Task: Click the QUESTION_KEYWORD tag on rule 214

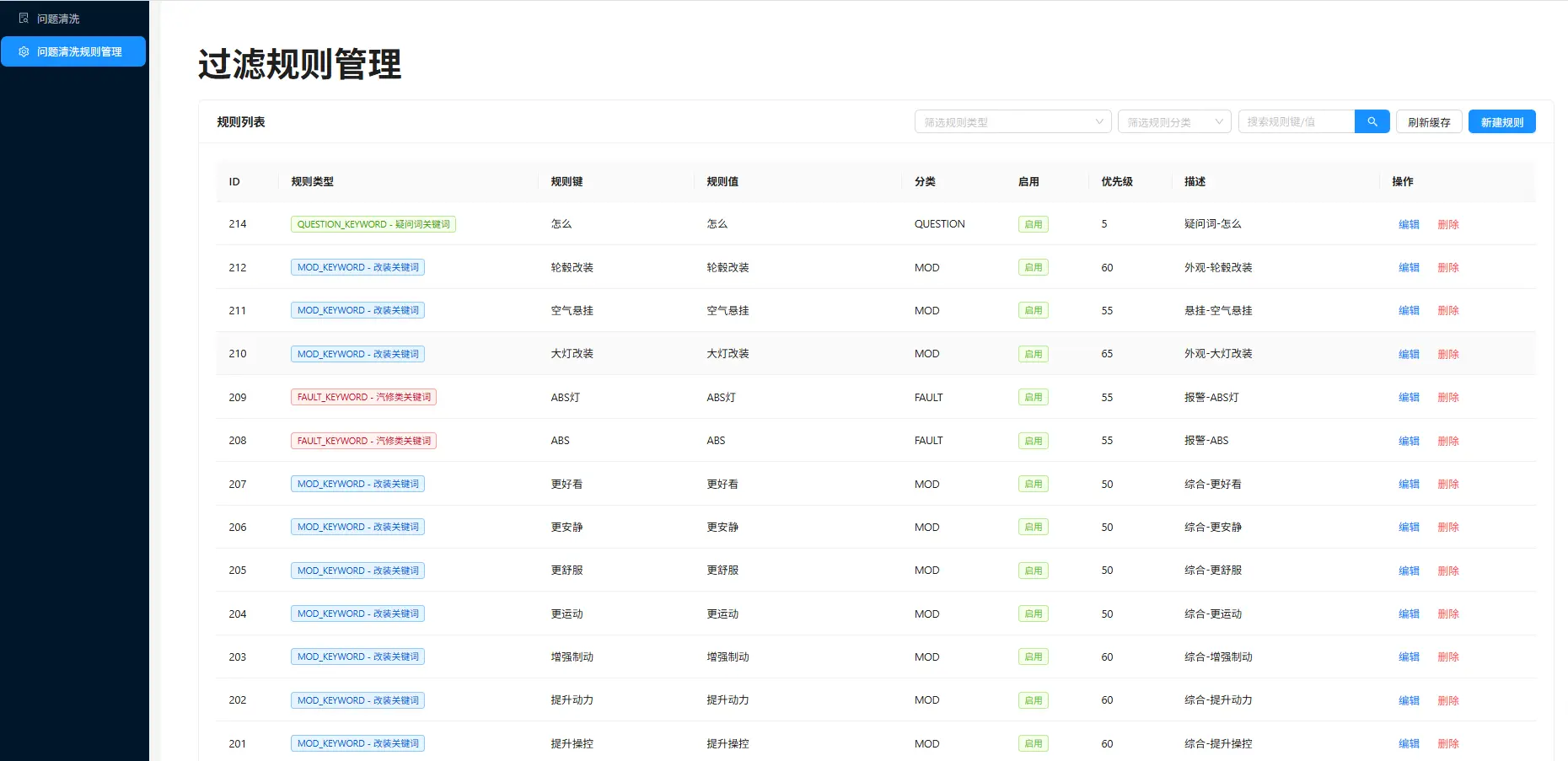Action: click(x=373, y=223)
